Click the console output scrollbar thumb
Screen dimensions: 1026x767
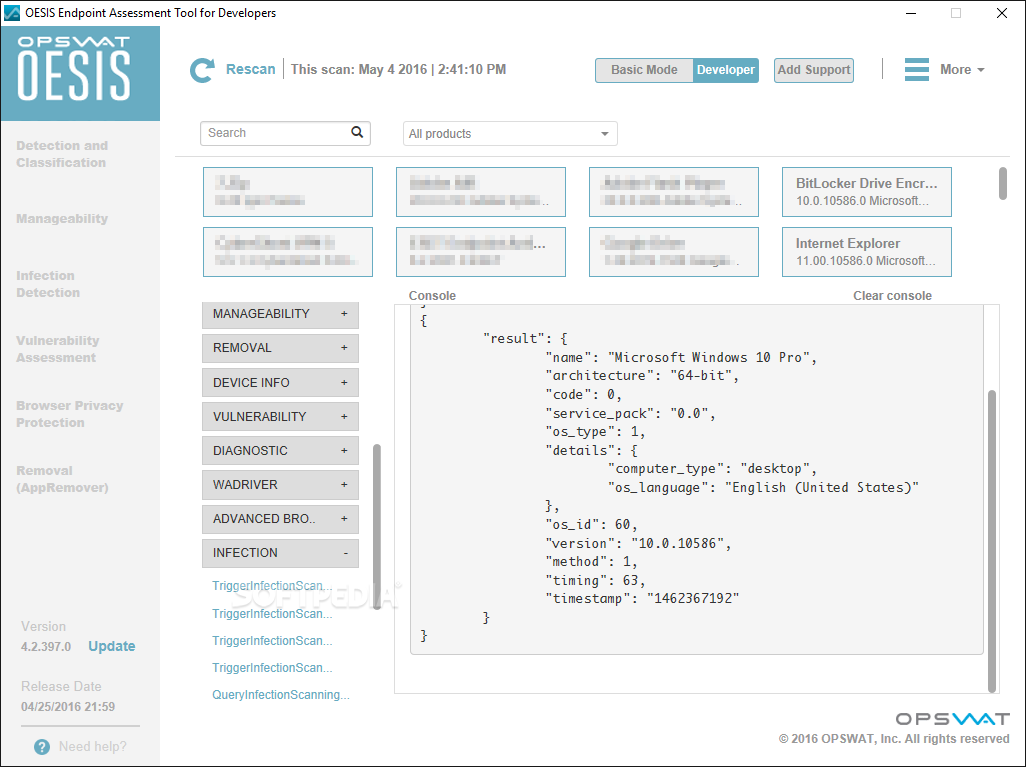[992, 541]
